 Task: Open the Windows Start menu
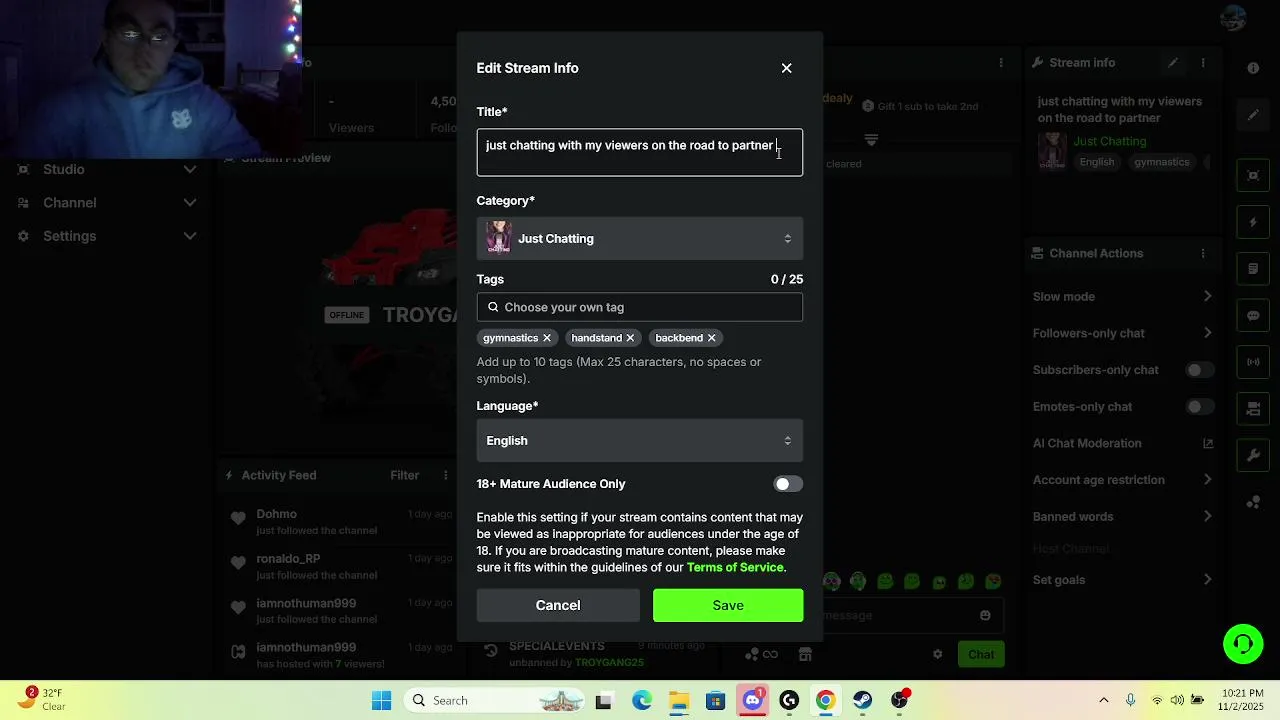coord(381,700)
